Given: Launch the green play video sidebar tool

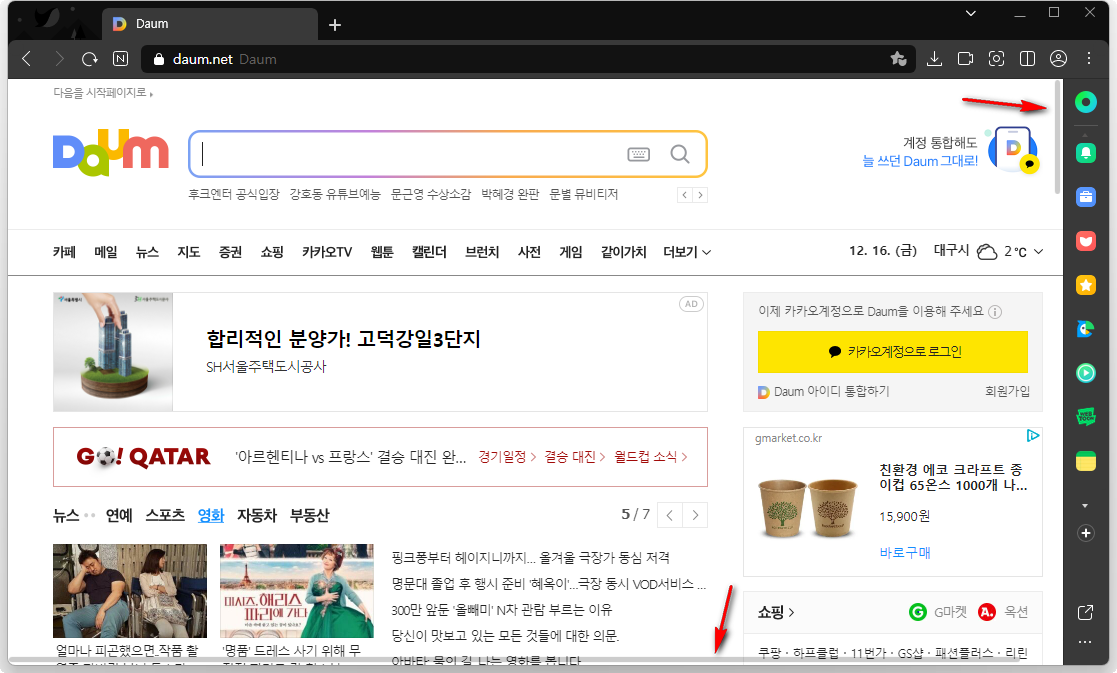Looking at the screenshot, I should click(x=1086, y=372).
